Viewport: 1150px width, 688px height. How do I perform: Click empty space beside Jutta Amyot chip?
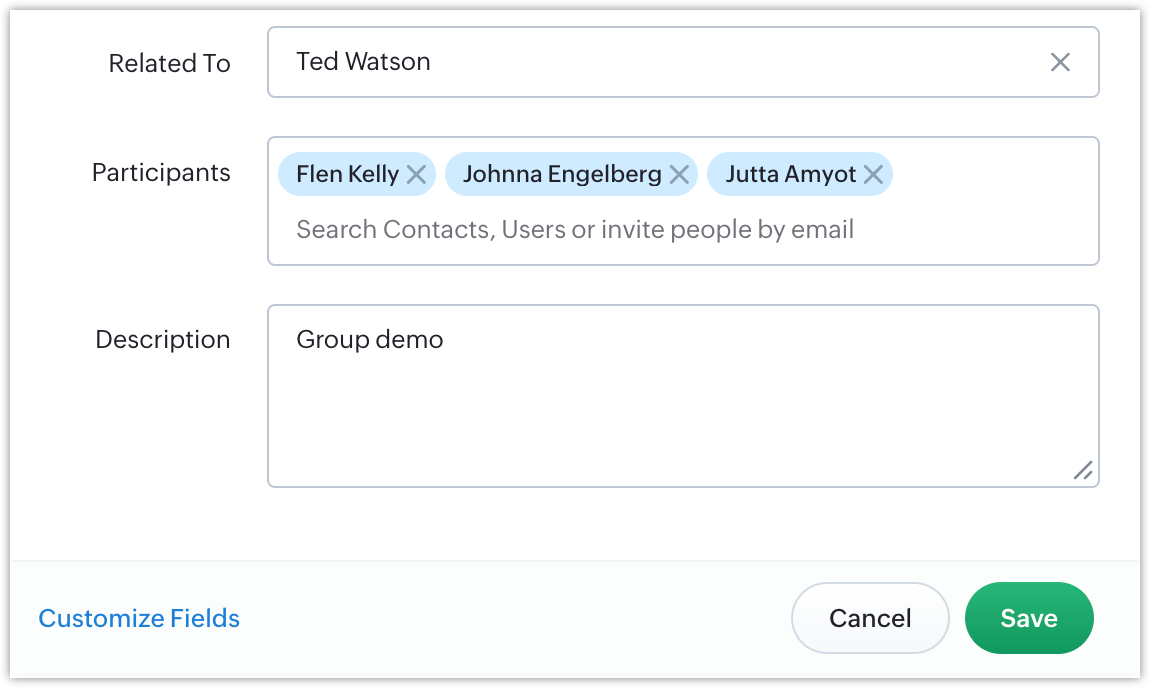tap(994, 175)
